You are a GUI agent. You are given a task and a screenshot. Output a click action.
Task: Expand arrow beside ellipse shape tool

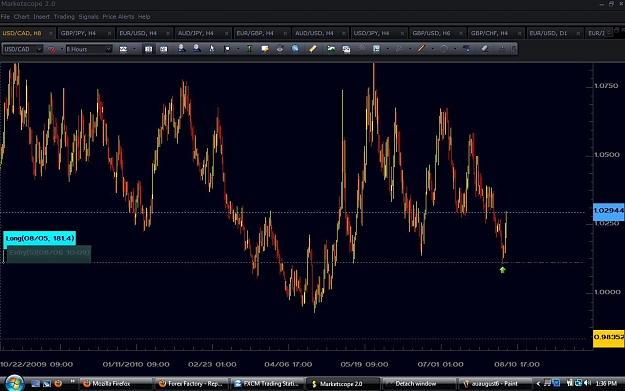455,49
